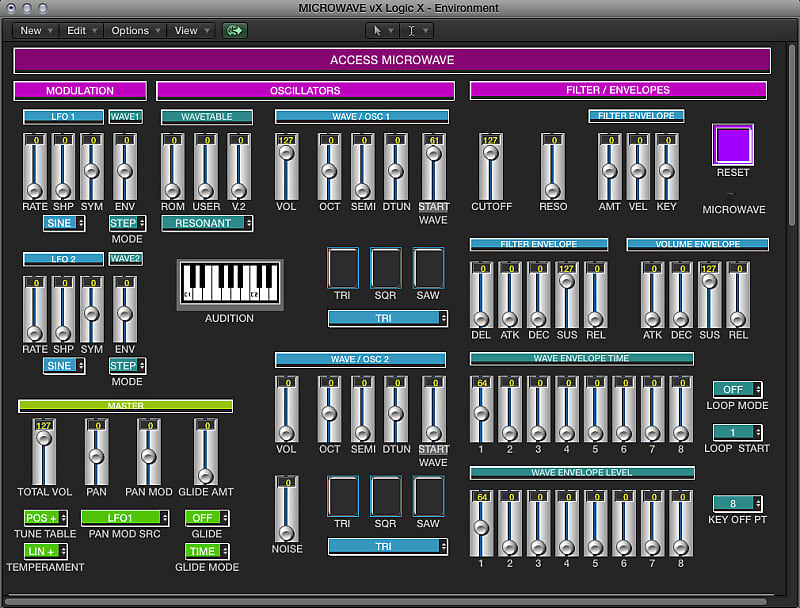
Task: Open the RESONANT wavetable dropdown
Action: (206, 223)
